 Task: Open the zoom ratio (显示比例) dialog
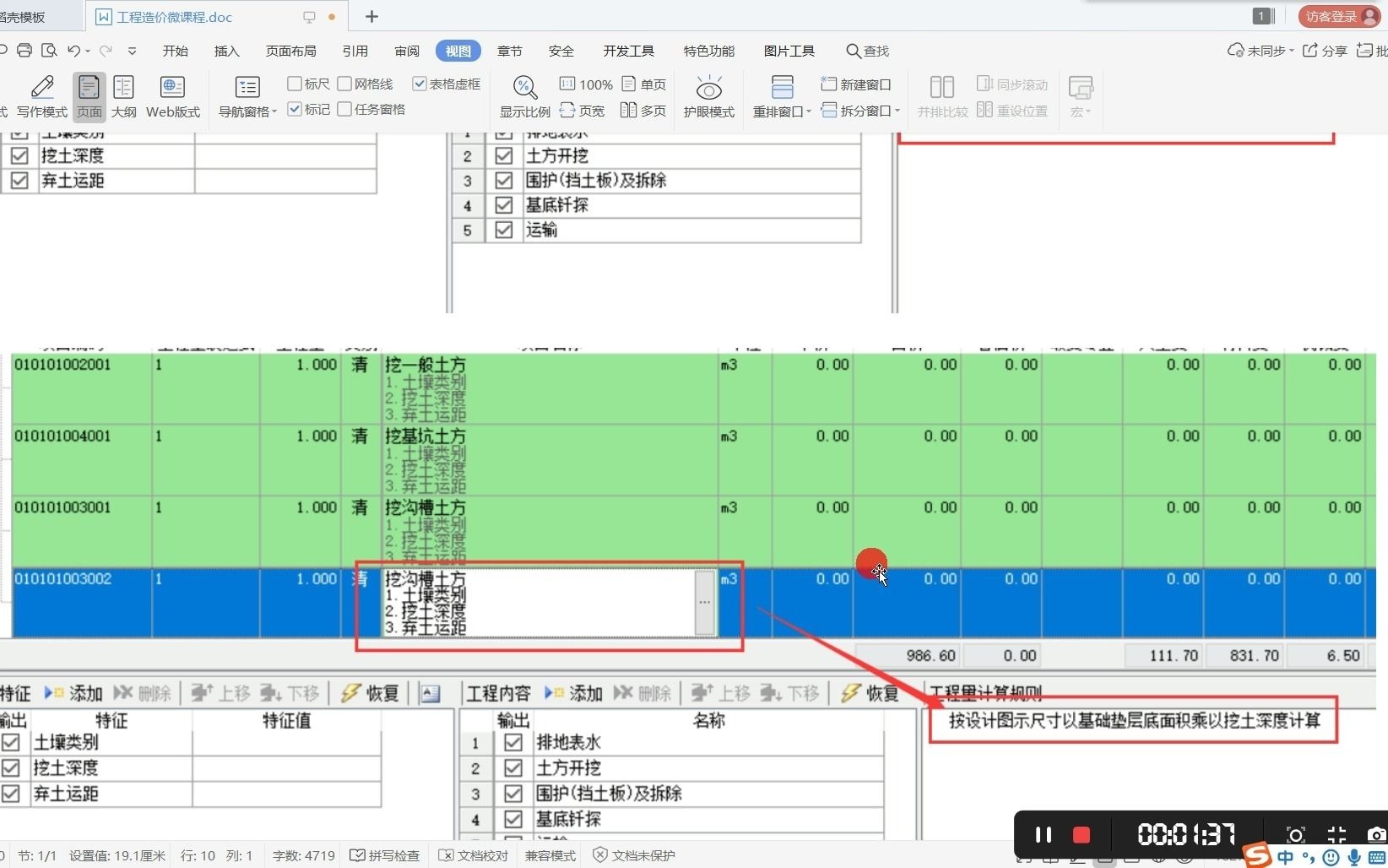coord(524,96)
